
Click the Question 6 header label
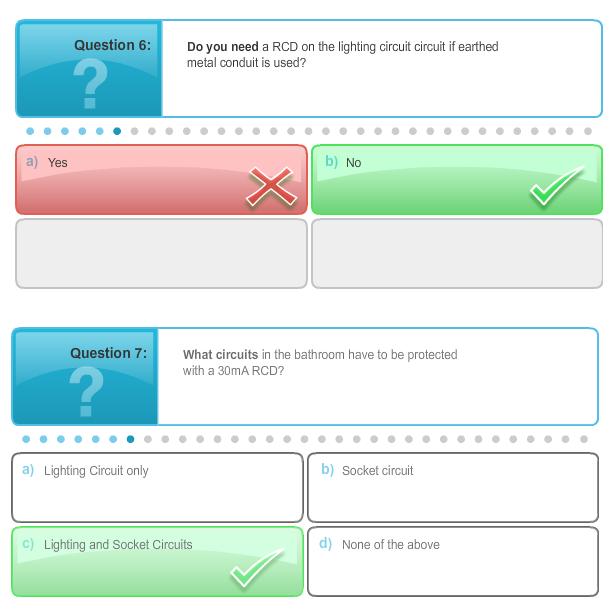[112, 45]
